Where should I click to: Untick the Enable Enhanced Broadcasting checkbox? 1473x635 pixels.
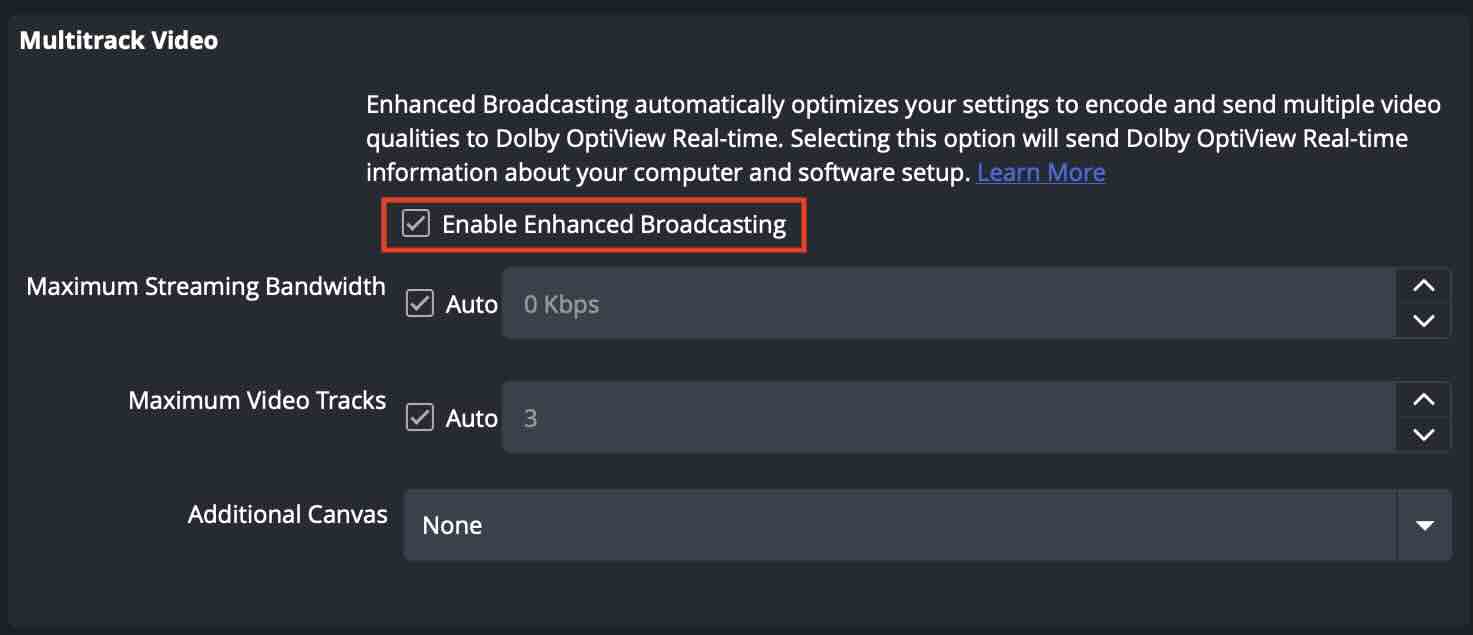[416, 224]
